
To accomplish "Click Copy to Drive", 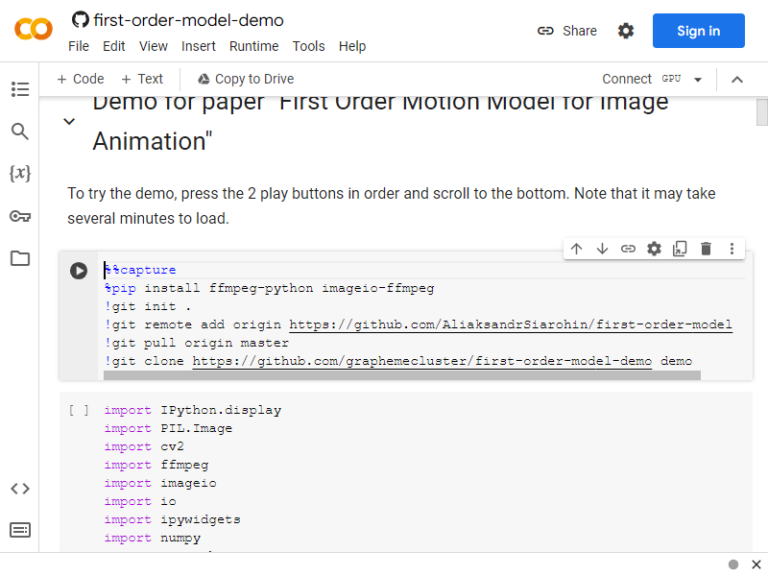I will point(245,79).
